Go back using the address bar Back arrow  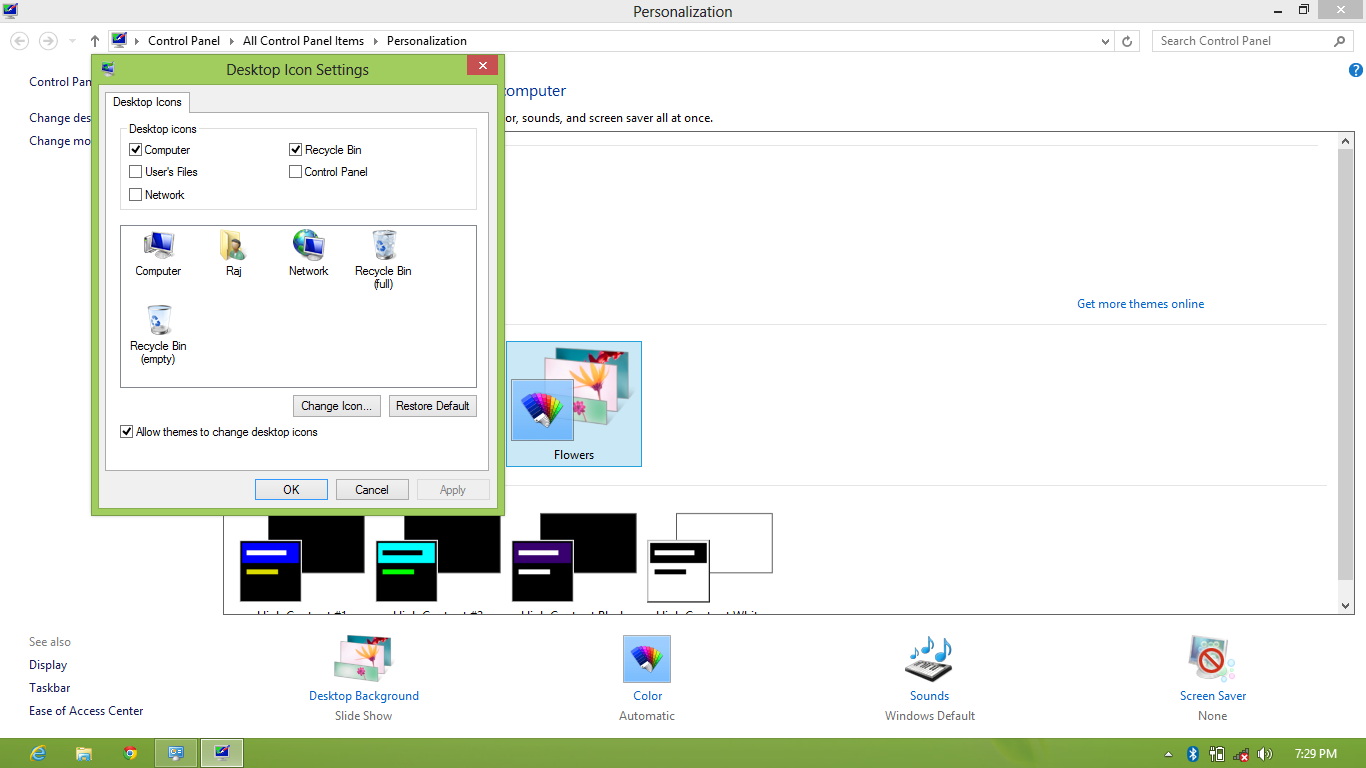(20, 41)
